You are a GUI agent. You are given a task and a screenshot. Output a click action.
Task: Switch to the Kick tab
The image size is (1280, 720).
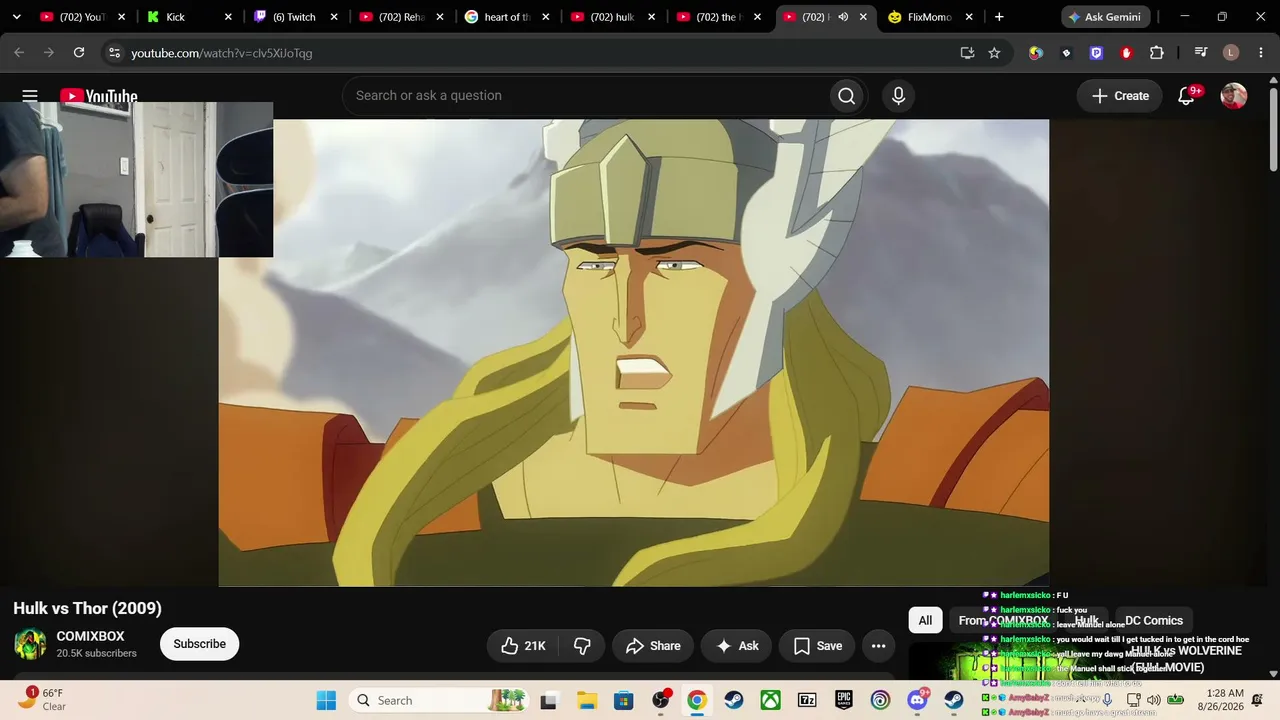pos(189,17)
